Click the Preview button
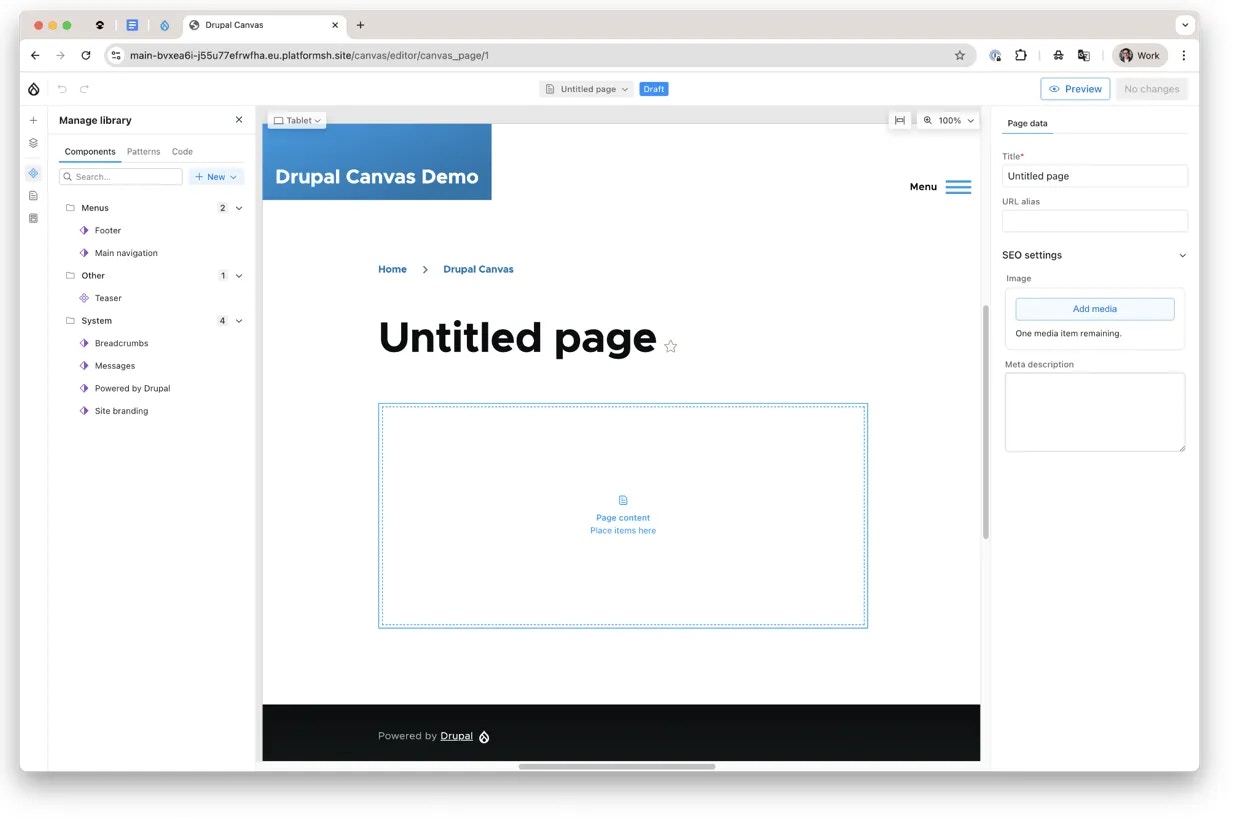 pyautogui.click(x=1075, y=89)
